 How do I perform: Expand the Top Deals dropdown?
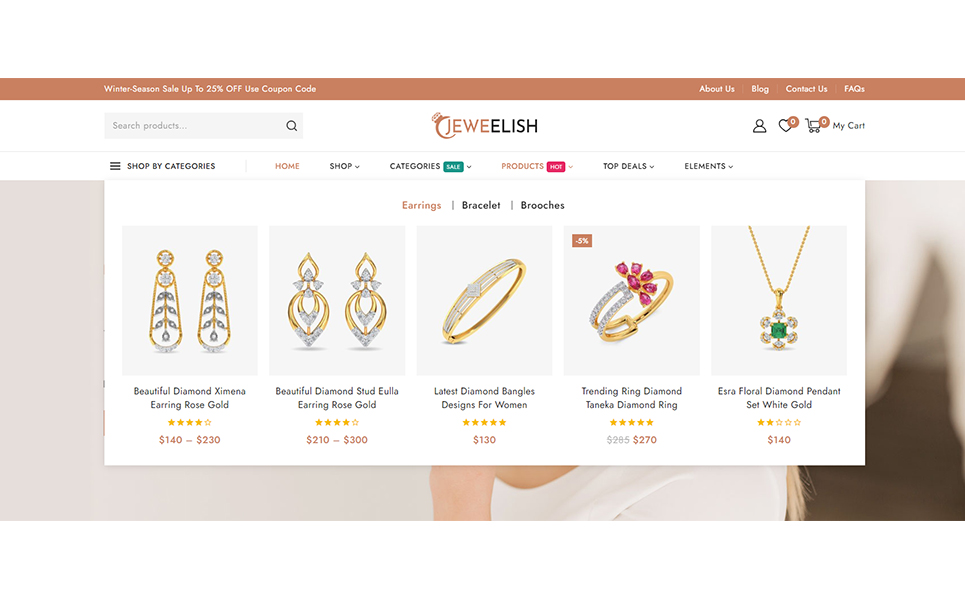point(628,166)
